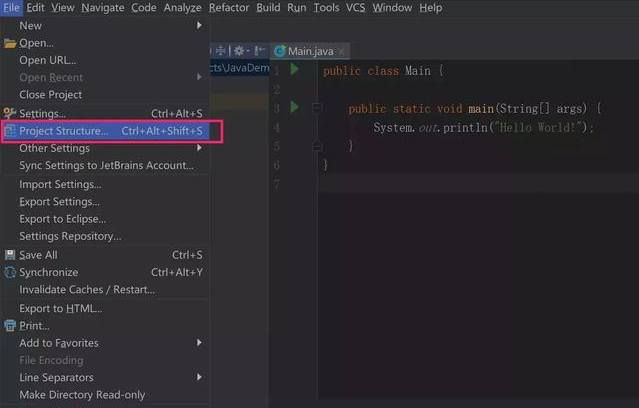
Task: Click the run gutter arrow beside class Main
Action: coord(294,70)
